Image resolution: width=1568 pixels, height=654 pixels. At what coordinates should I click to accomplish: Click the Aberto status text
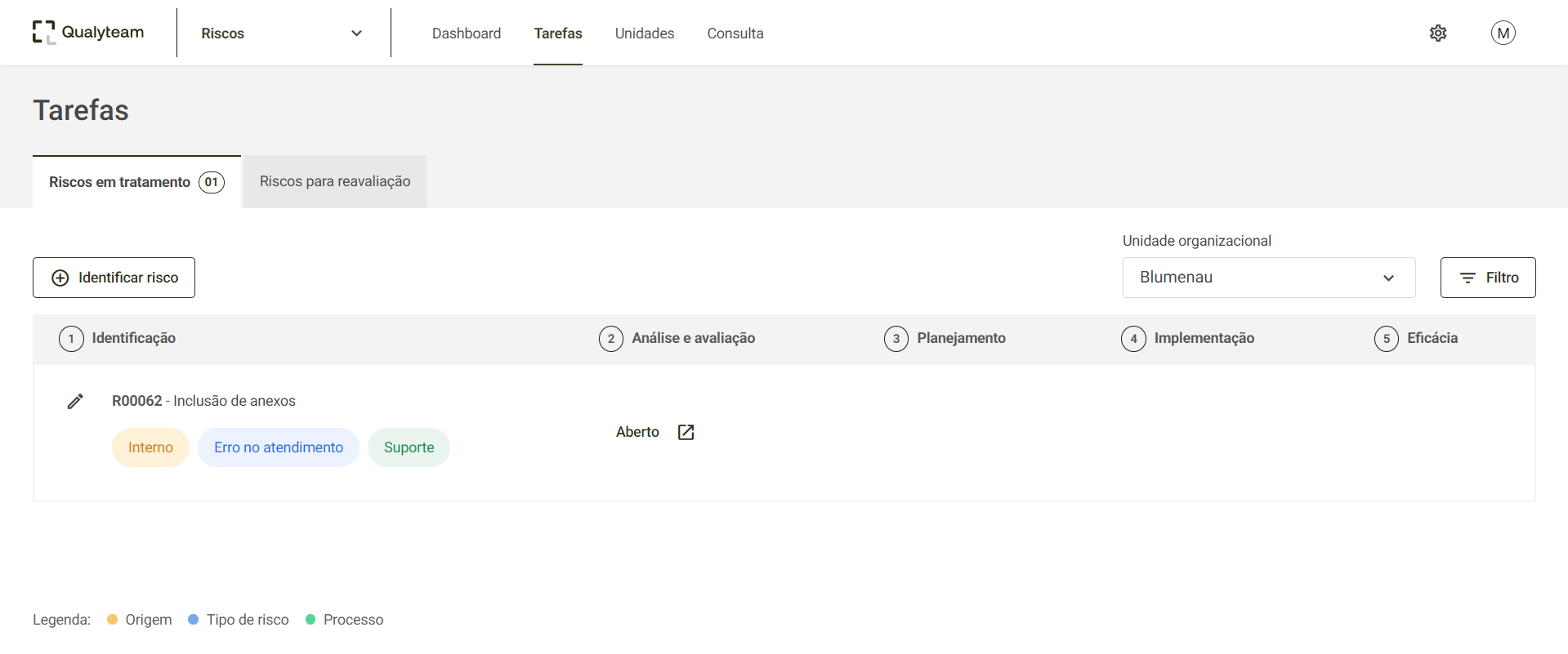pyautogui.click(x=637, y=432)
